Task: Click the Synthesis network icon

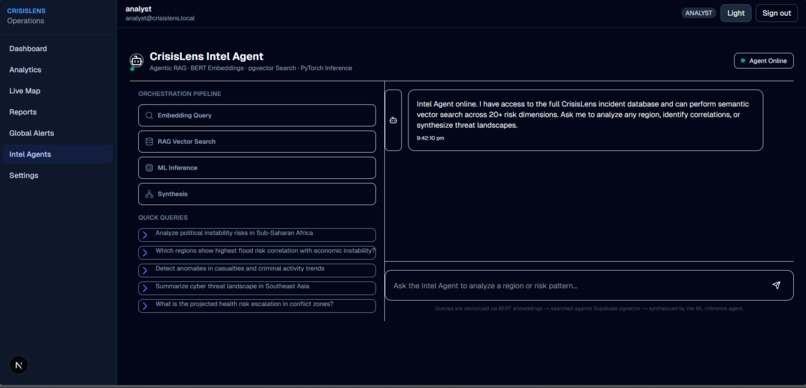Action: (x=149, y=194)
